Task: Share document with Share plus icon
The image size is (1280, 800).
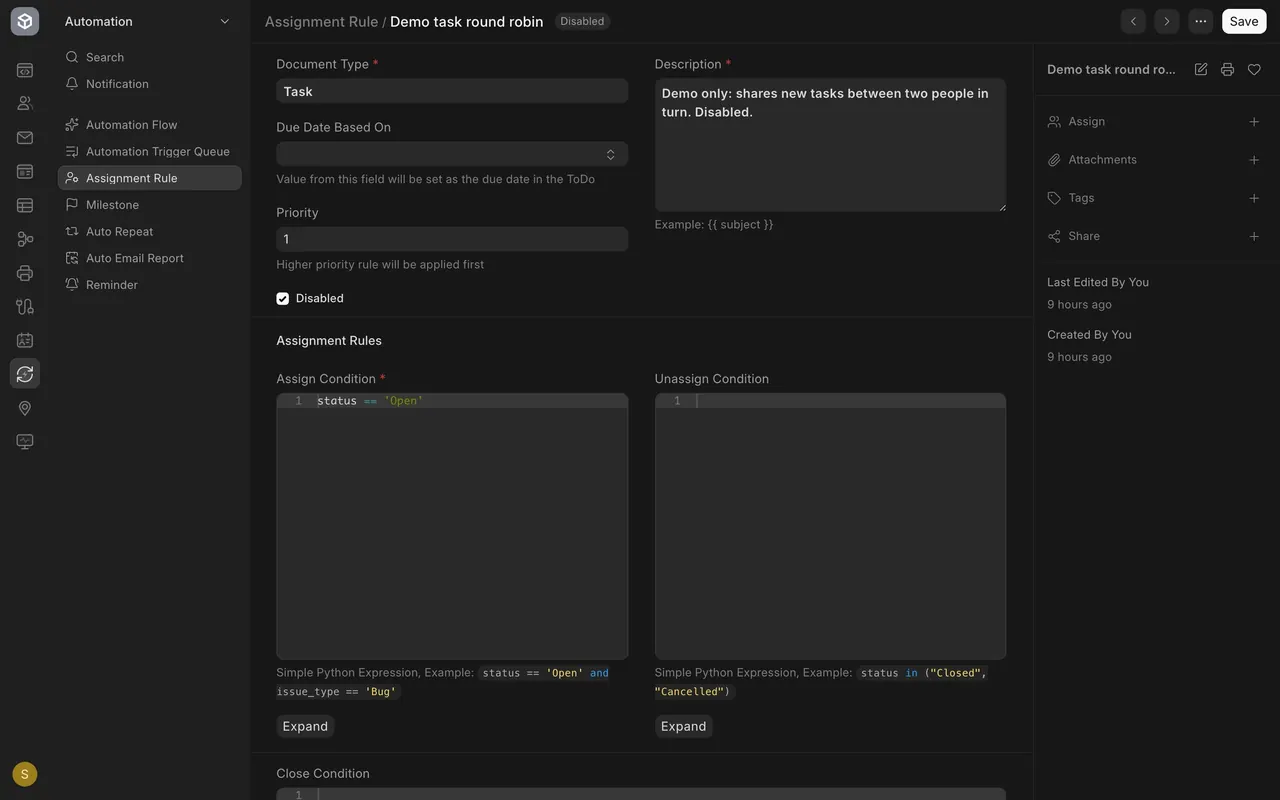Action: pos(1254,236)
